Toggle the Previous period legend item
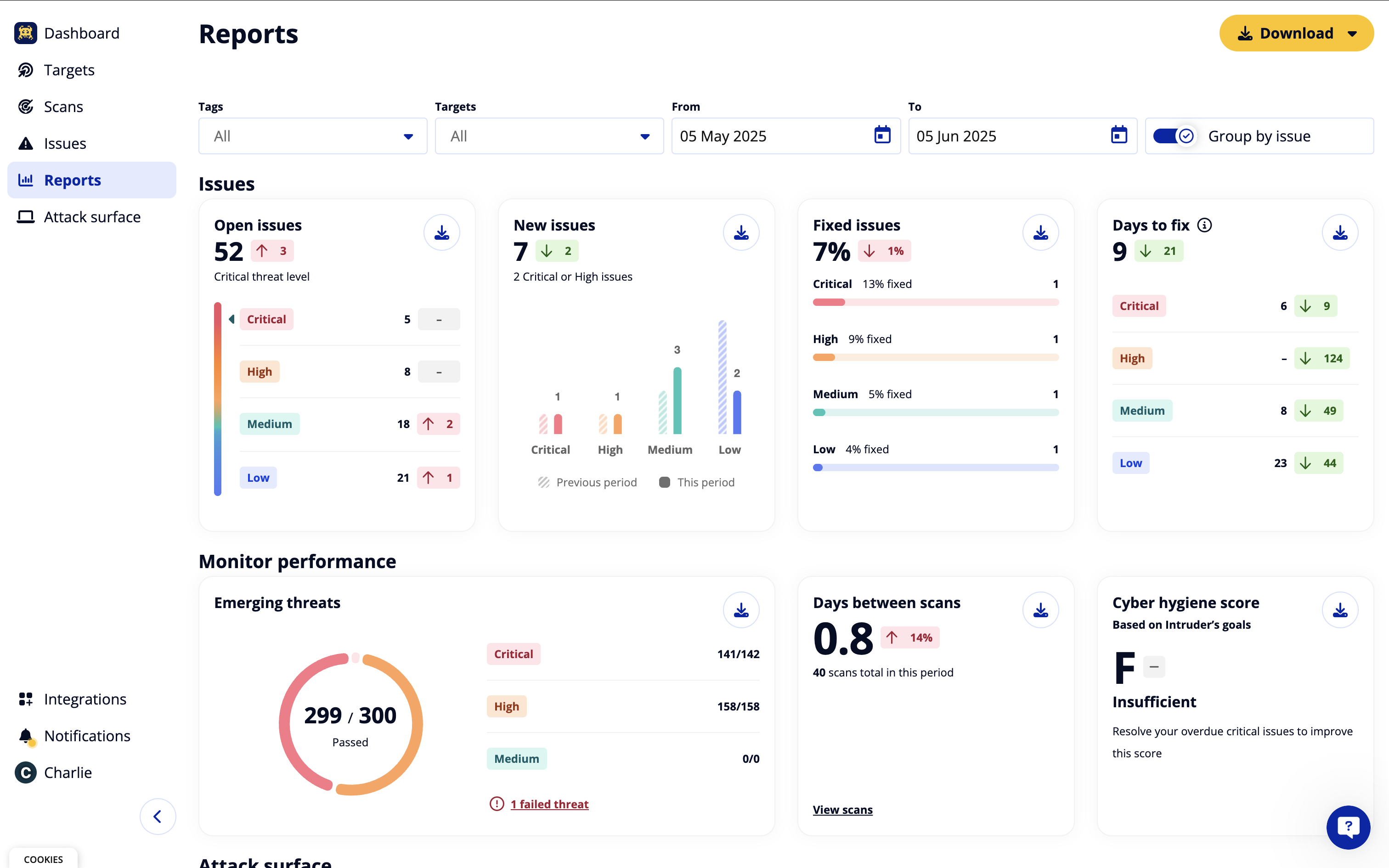 pos(587,482)
